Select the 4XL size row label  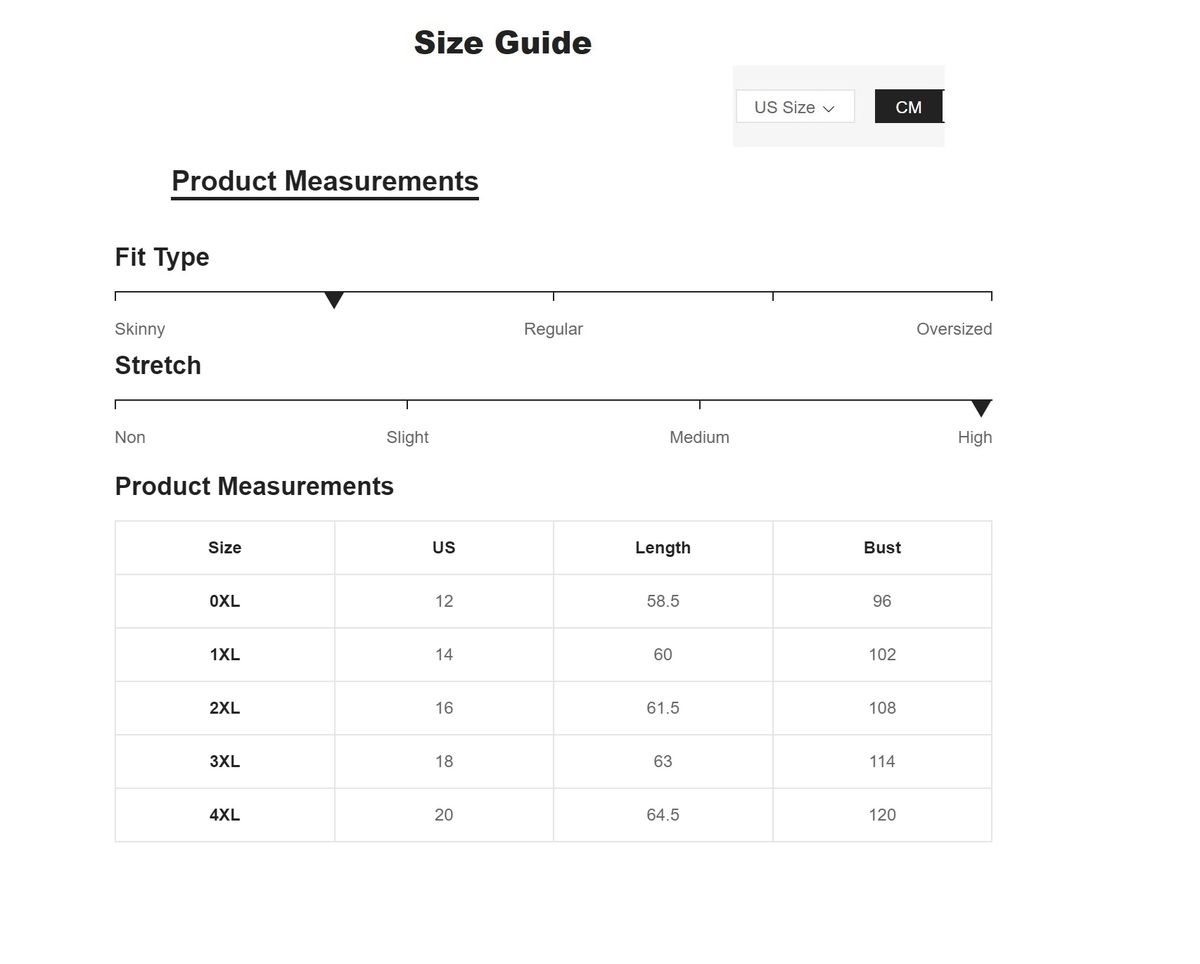[x=224, y=815]
